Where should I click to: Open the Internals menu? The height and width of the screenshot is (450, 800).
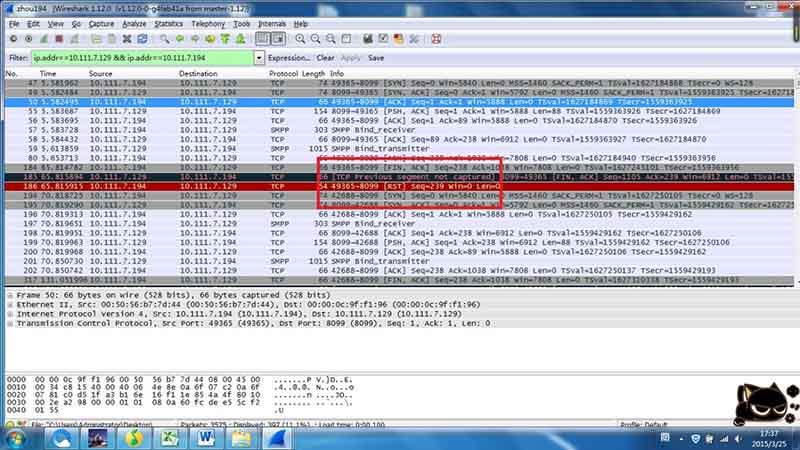click(272, 24)
